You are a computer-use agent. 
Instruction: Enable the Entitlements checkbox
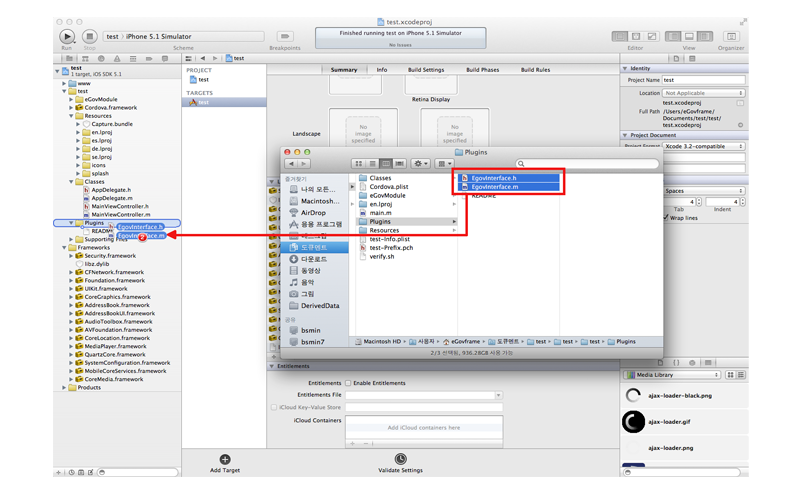click(348, 383)
